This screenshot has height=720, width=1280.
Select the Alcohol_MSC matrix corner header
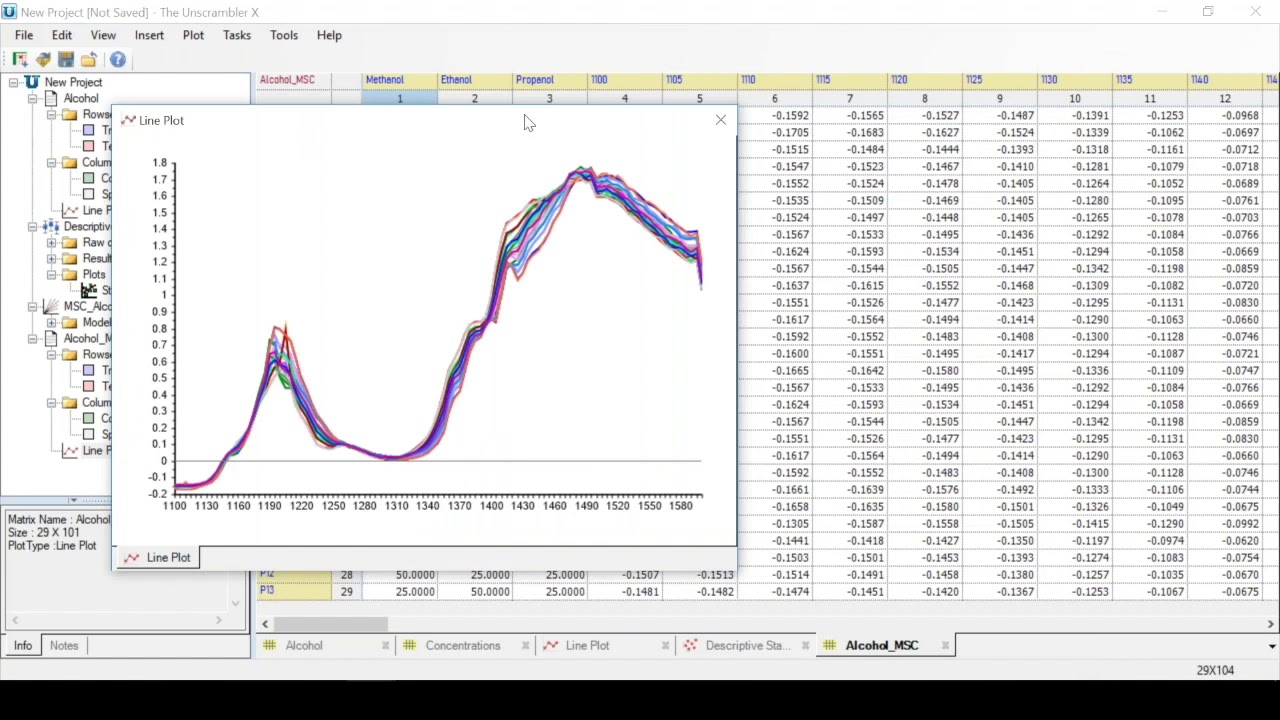pyautogui.click(x=295, y=80)
